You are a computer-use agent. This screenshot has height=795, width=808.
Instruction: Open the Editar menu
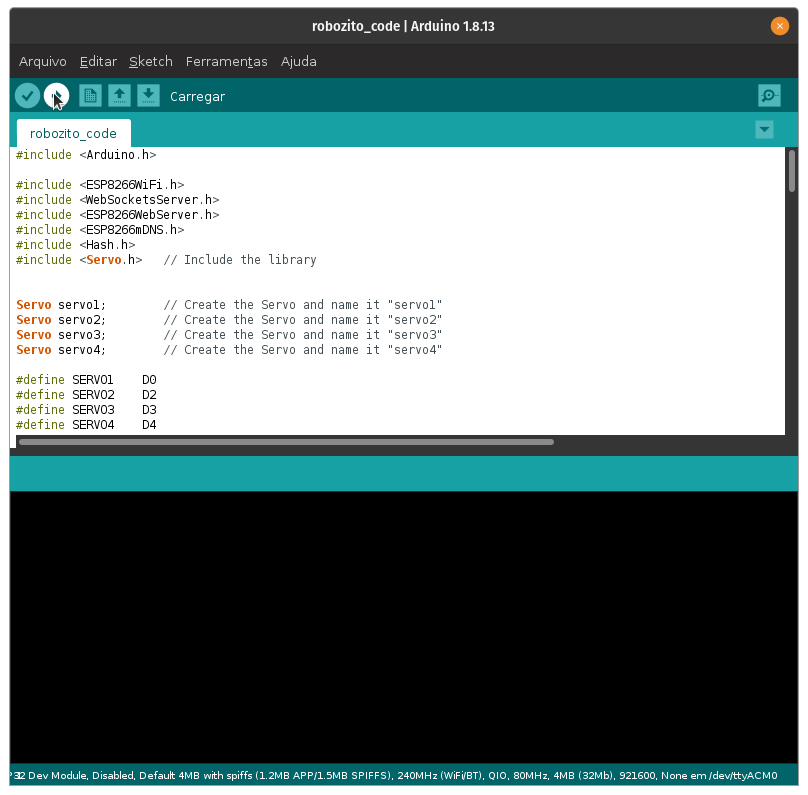[98, 61]
